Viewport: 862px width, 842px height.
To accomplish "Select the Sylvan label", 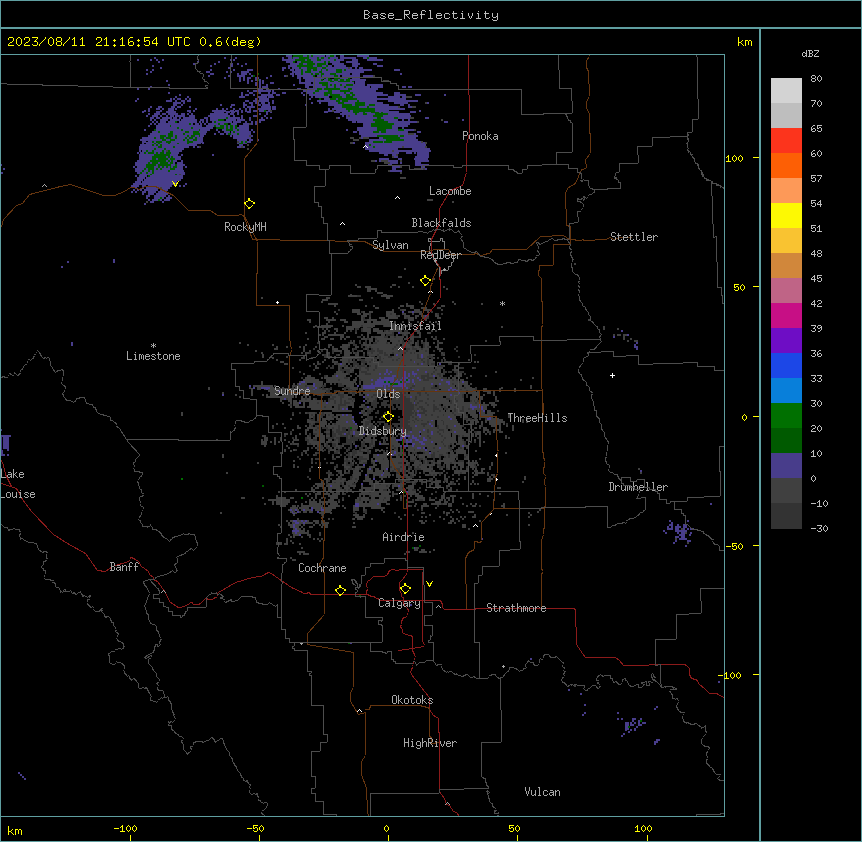I will point(390,245).
